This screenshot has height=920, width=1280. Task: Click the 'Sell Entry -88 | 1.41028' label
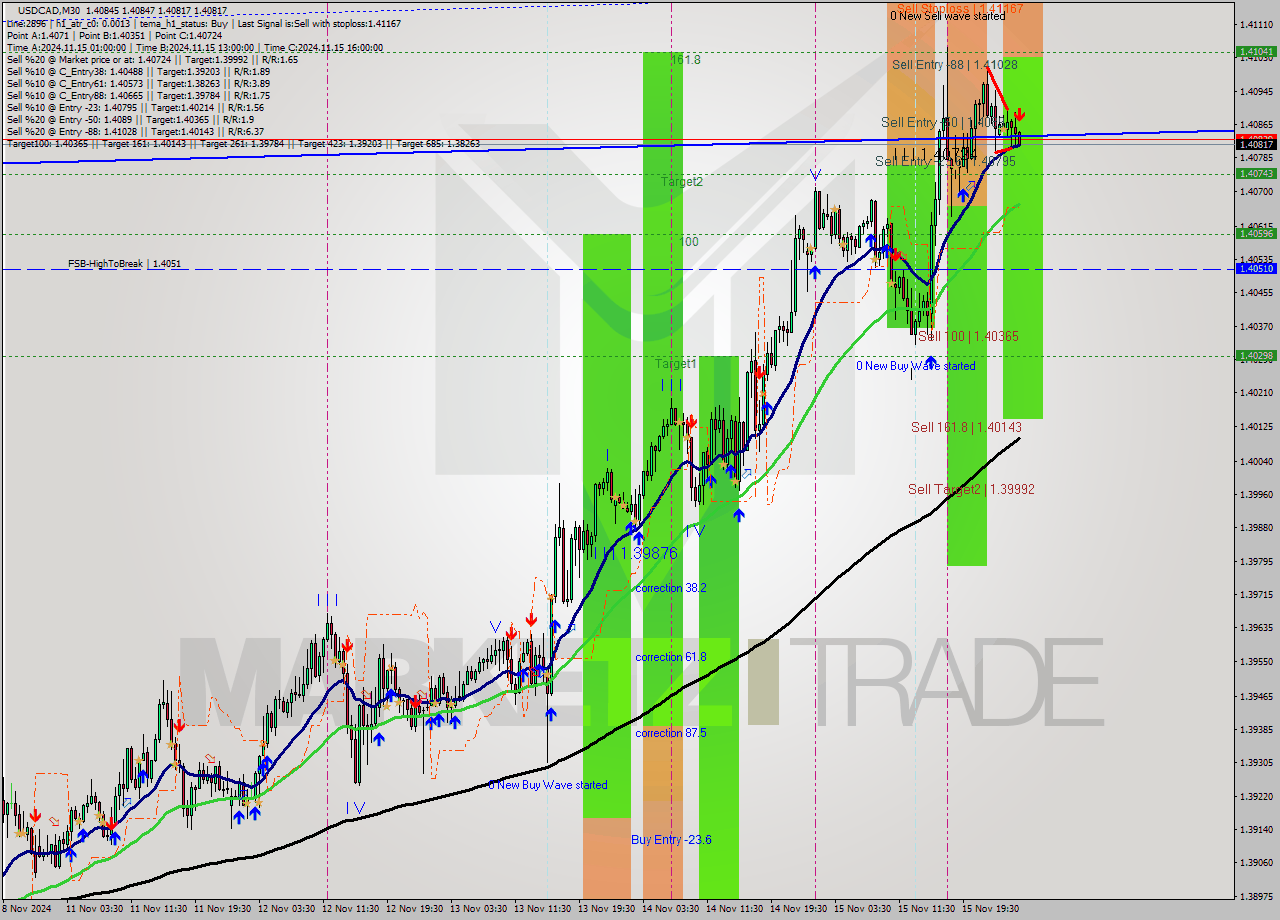[x=955, y=64]
